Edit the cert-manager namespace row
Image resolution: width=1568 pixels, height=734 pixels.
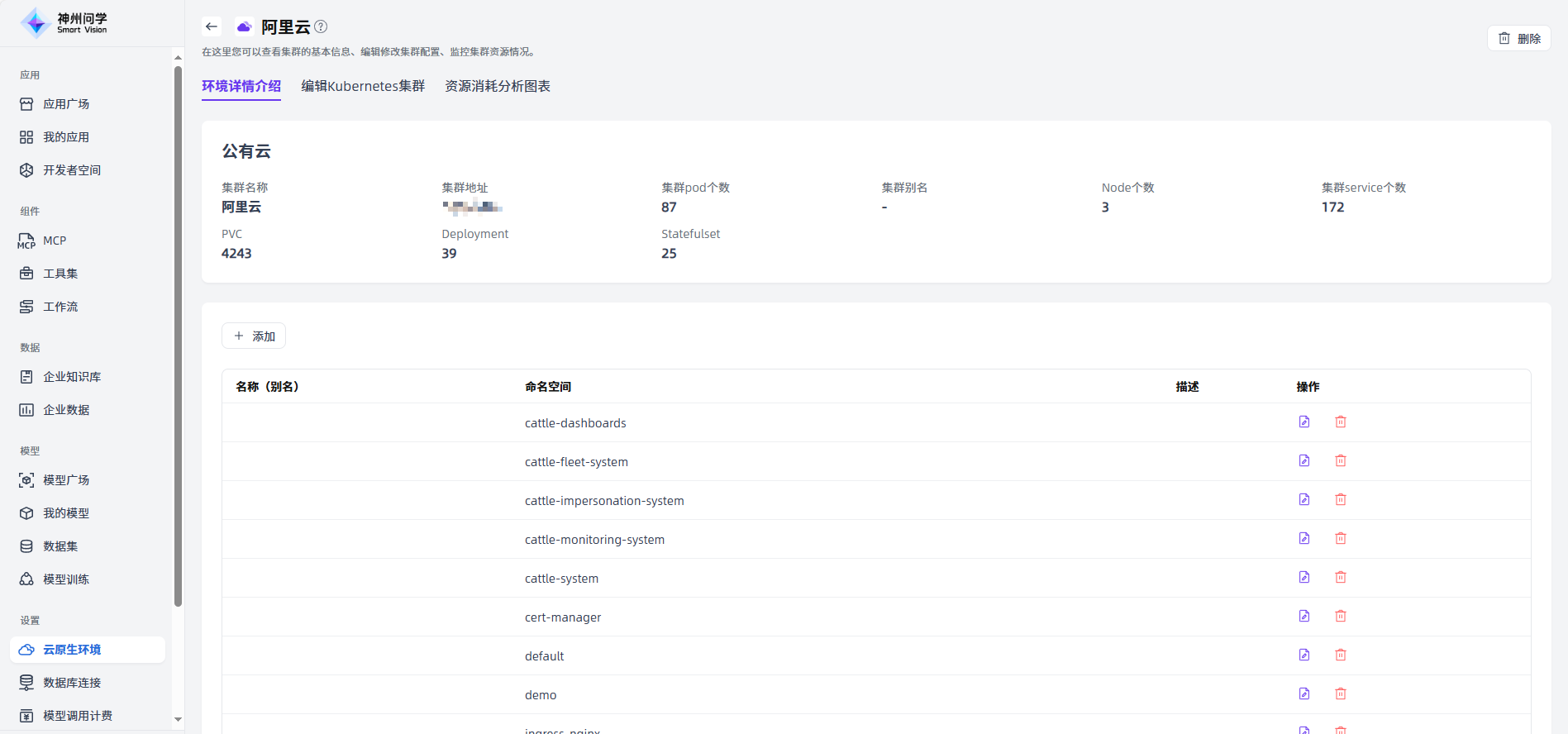(1304, 617)
